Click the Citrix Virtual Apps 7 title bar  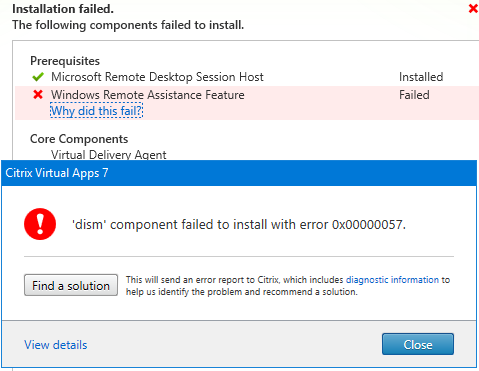coord(239,173)
